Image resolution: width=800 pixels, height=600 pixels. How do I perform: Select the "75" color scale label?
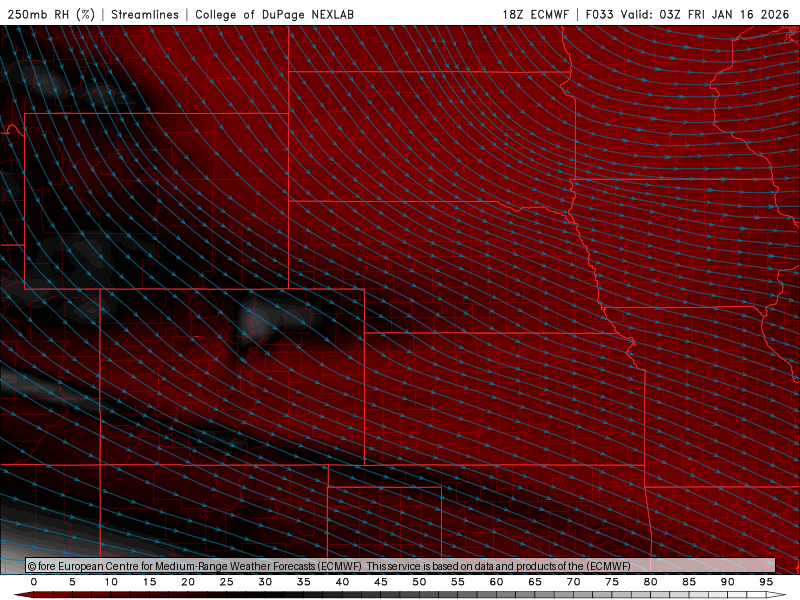[612, 582]
